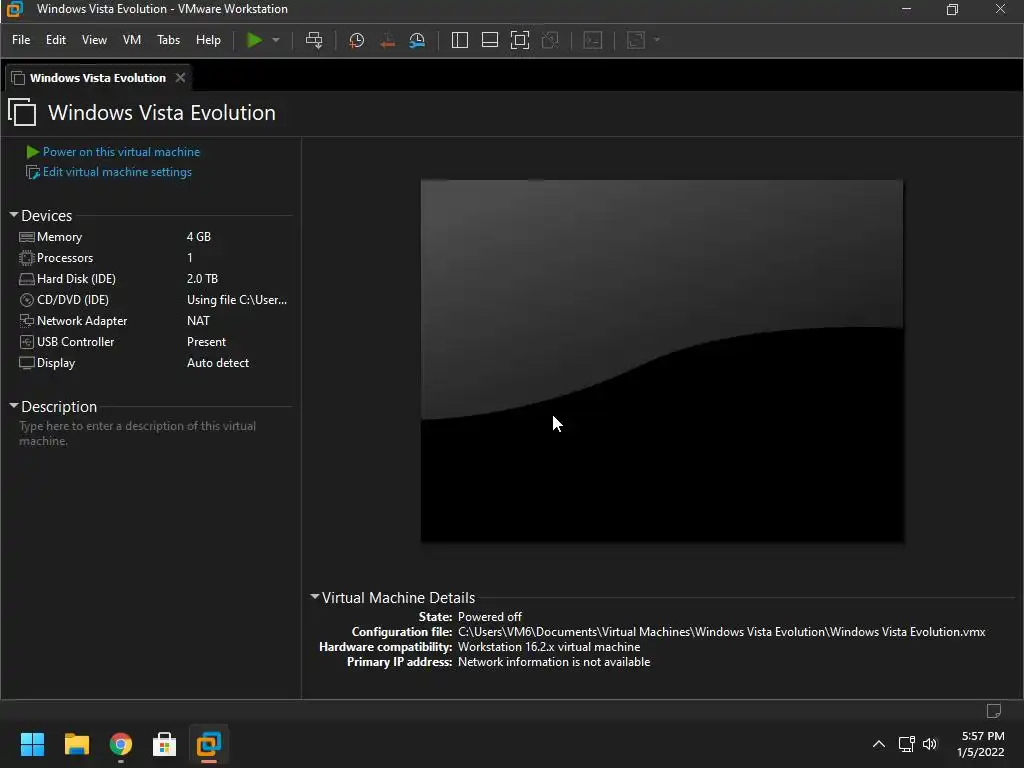Collapse the Description section
Screen dimensions: 1024x768
(x=14, y=406)
